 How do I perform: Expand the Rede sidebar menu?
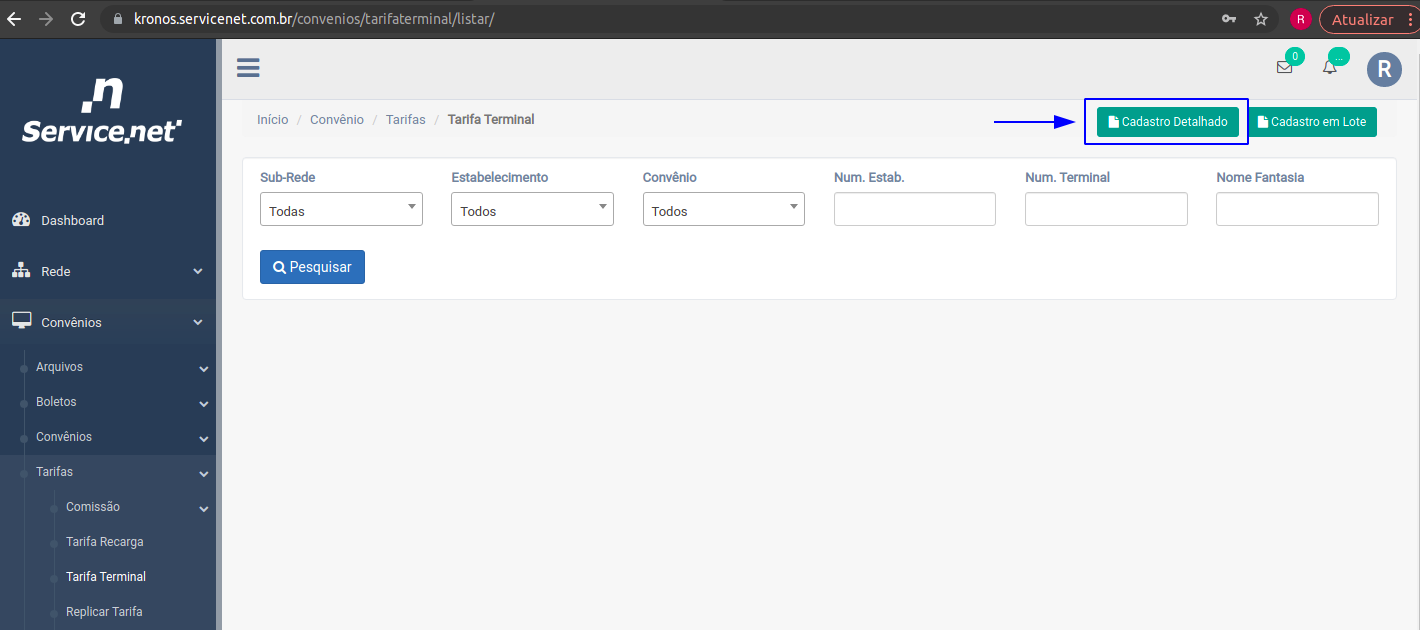[x=107, y=272]
